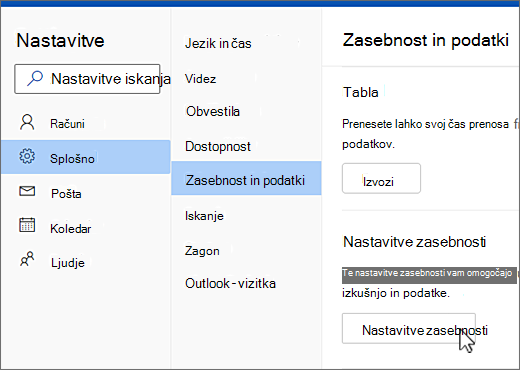Click the Nastavitve zasebnosti subheading
Screen dimensions: 520x370
pos(414,242)
